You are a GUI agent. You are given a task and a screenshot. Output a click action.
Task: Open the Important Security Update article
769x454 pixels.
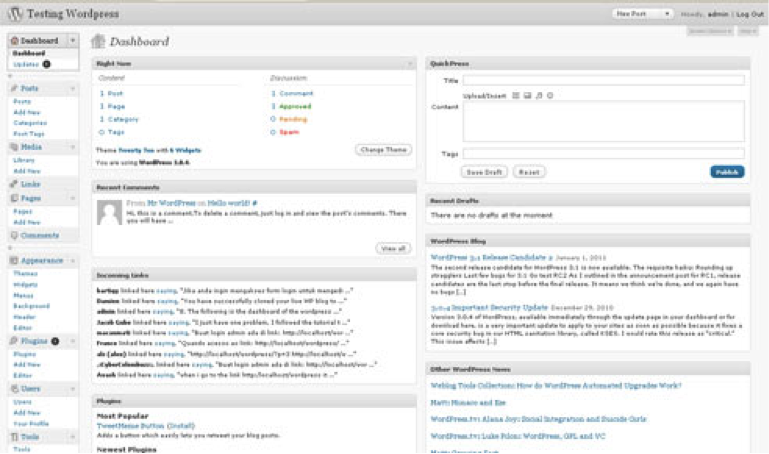tap(489, 307)
